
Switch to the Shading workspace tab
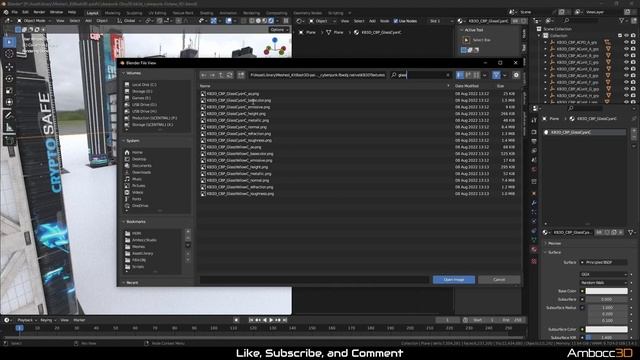click(x=207, y=13)
